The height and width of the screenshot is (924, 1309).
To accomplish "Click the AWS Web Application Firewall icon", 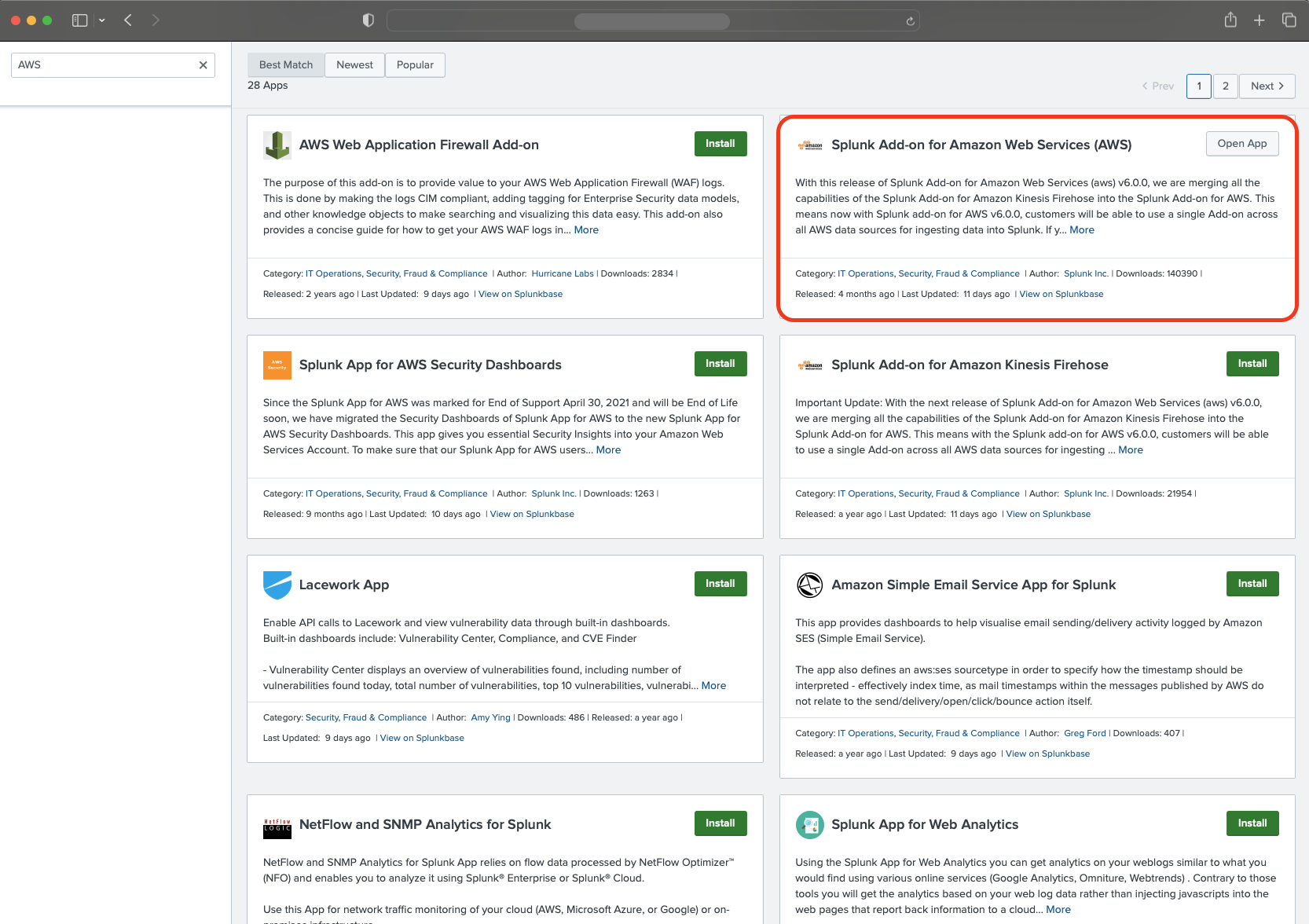I will 277,145.
